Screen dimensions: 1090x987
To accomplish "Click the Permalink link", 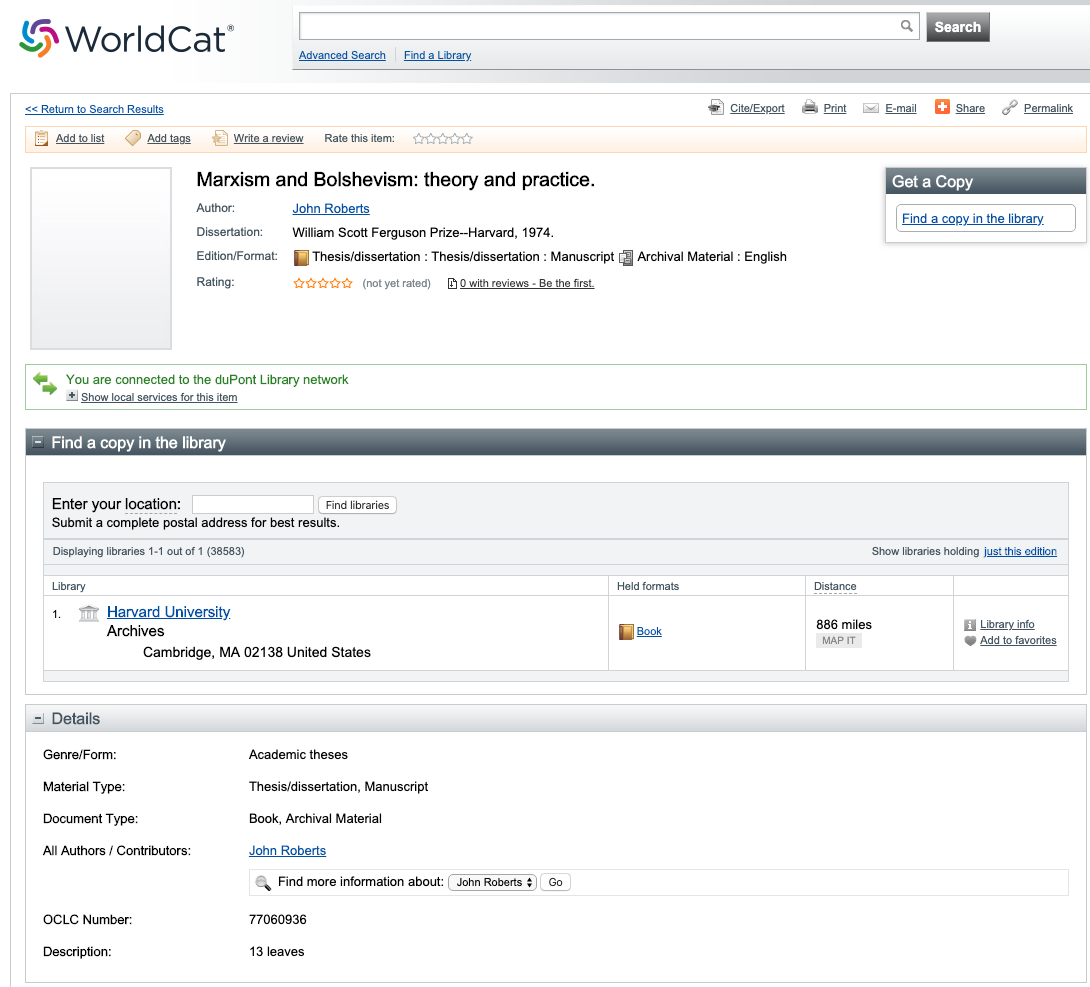I will 1048,108.
